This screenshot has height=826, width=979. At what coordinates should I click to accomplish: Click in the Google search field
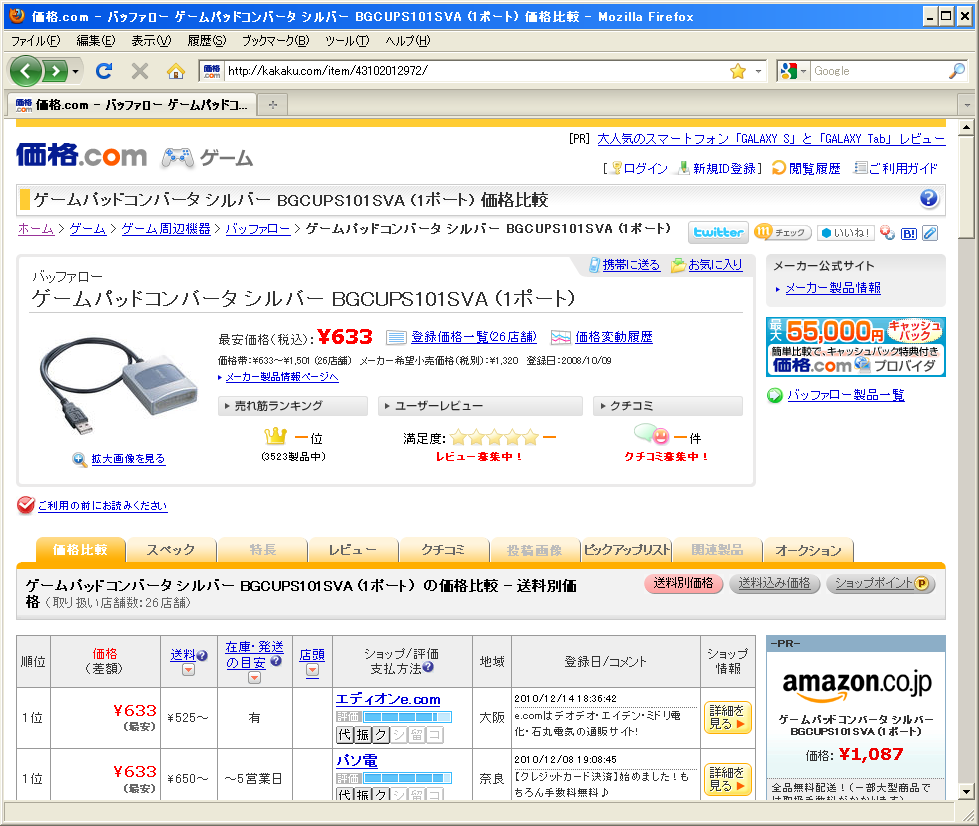click(x=879, y=71)
